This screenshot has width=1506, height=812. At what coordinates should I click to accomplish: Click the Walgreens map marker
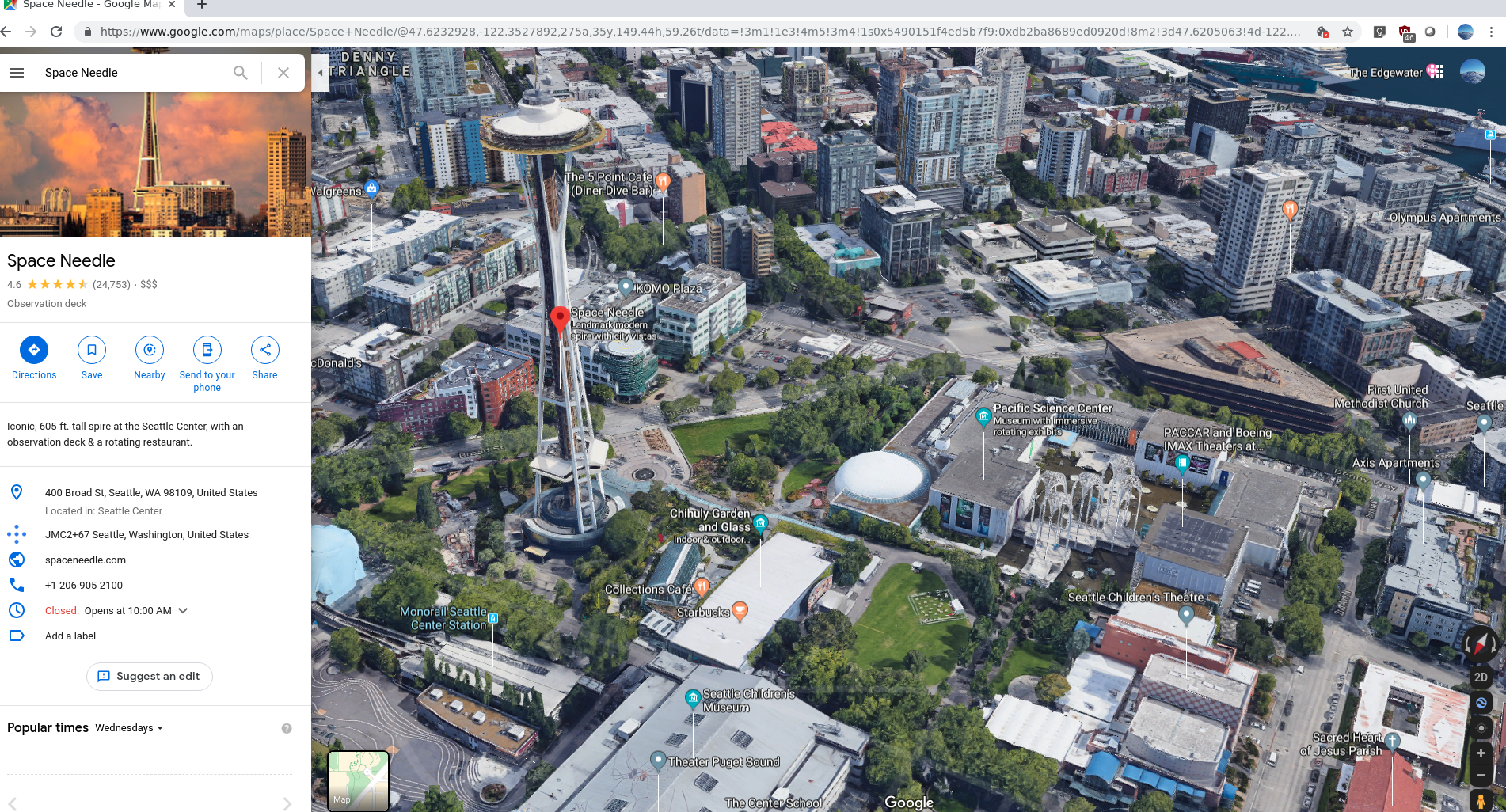tap(371, 188)
